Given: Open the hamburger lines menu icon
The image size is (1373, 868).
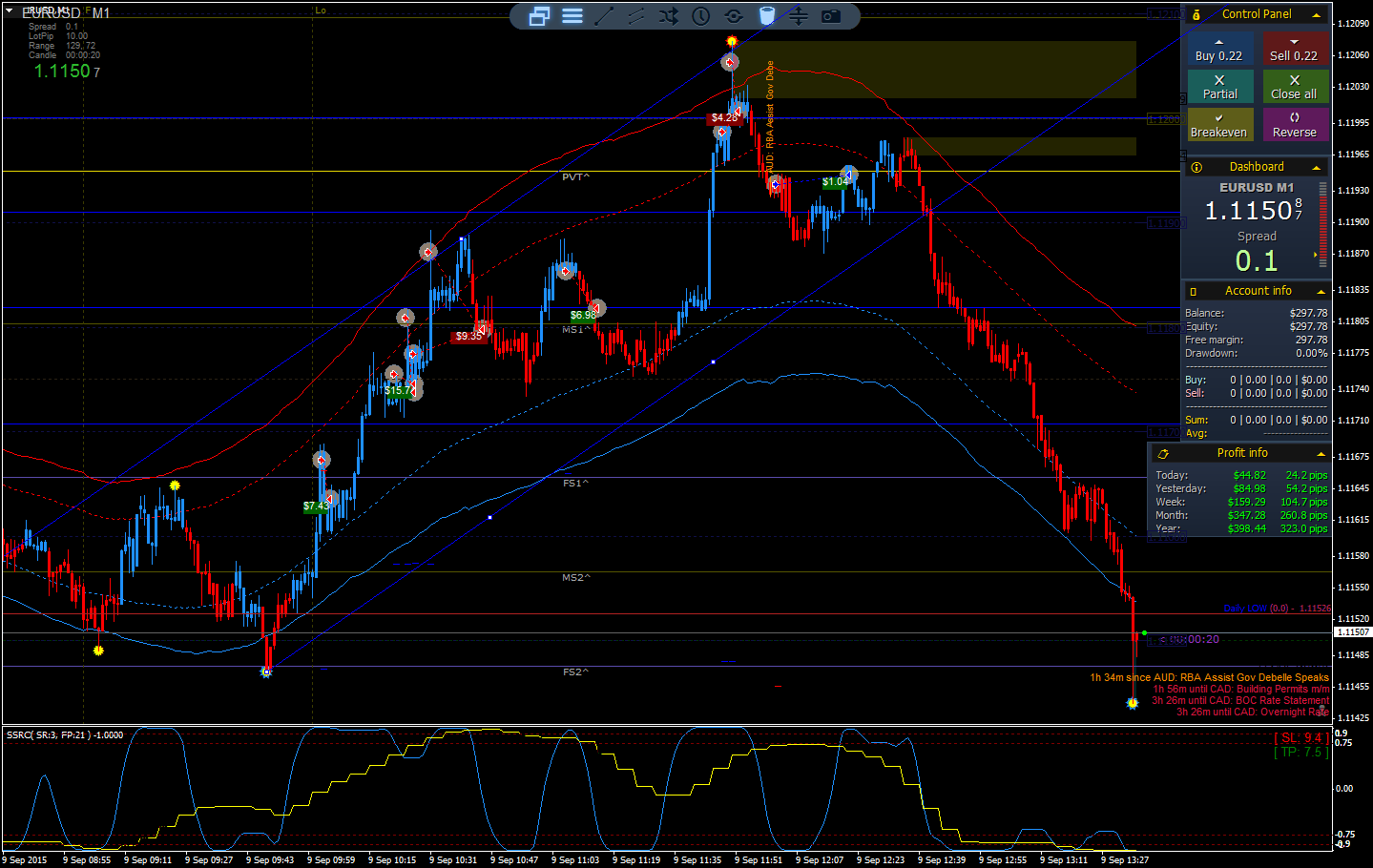Looking at the screenshot, I should [572, 16].
